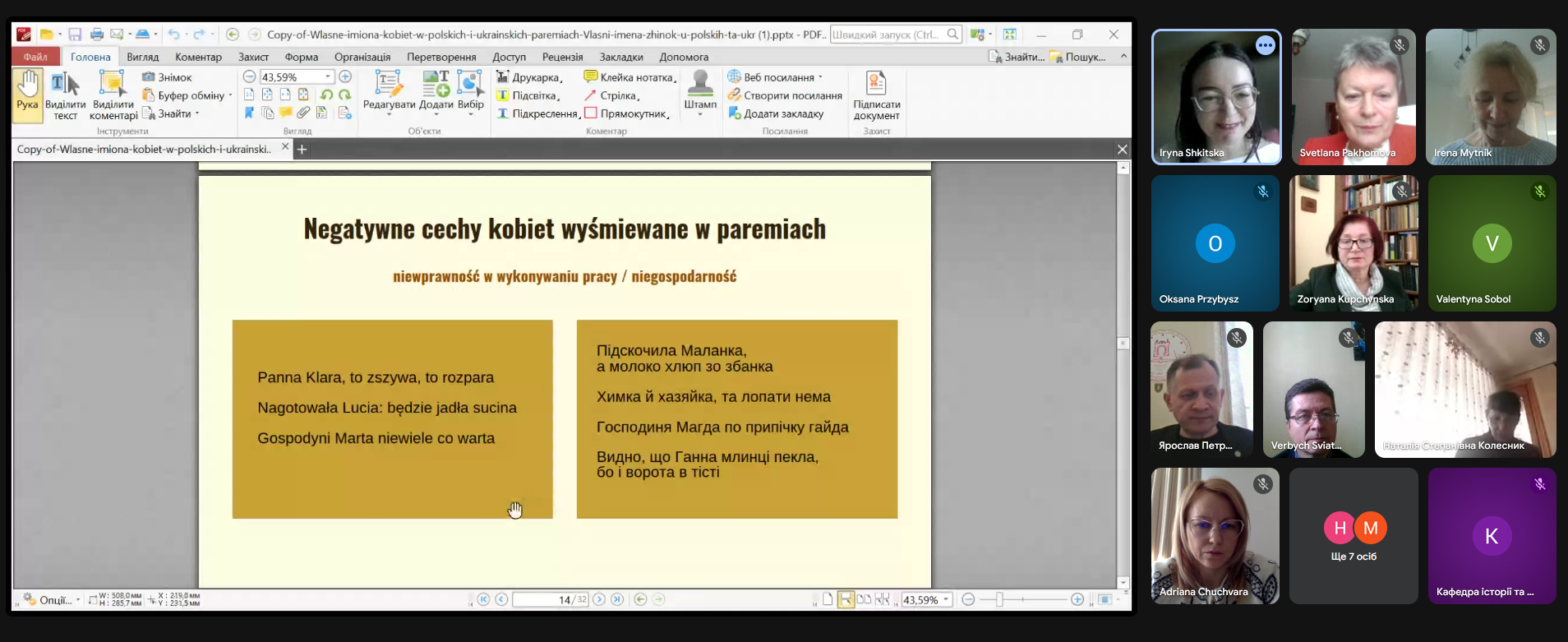This screenshot has width=1568, height=642.
Task: Click the Швидкий запуск search field
Action: tap(895, 35)
